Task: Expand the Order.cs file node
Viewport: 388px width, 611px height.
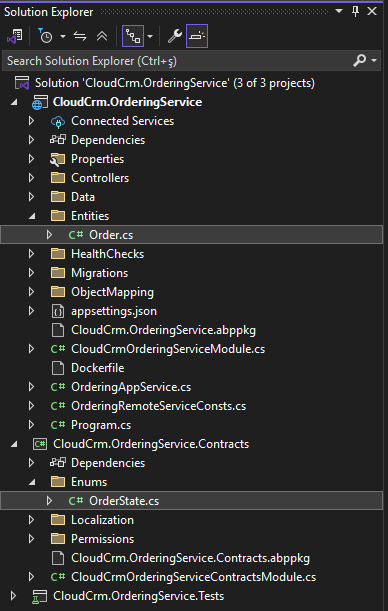Action: 49,235
